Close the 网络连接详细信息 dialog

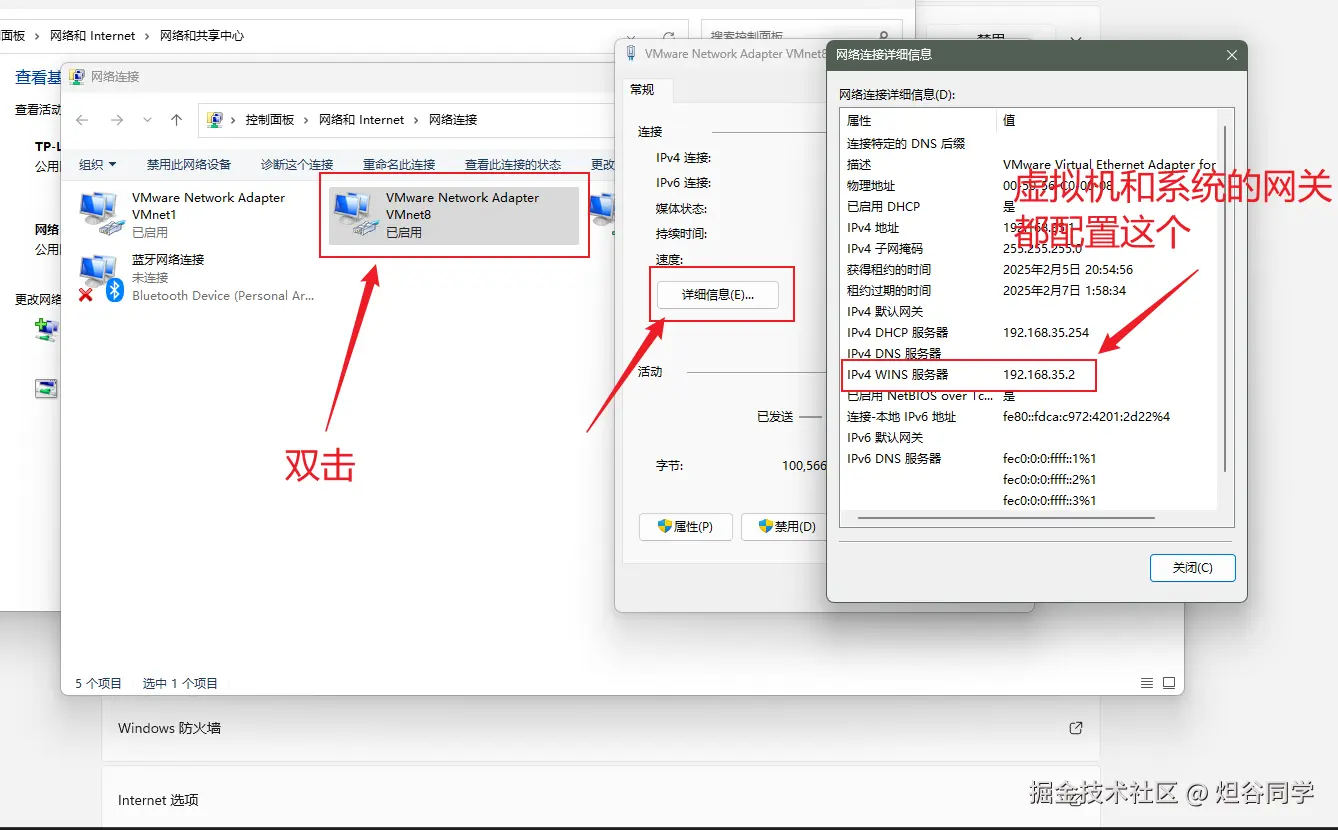1232,56
